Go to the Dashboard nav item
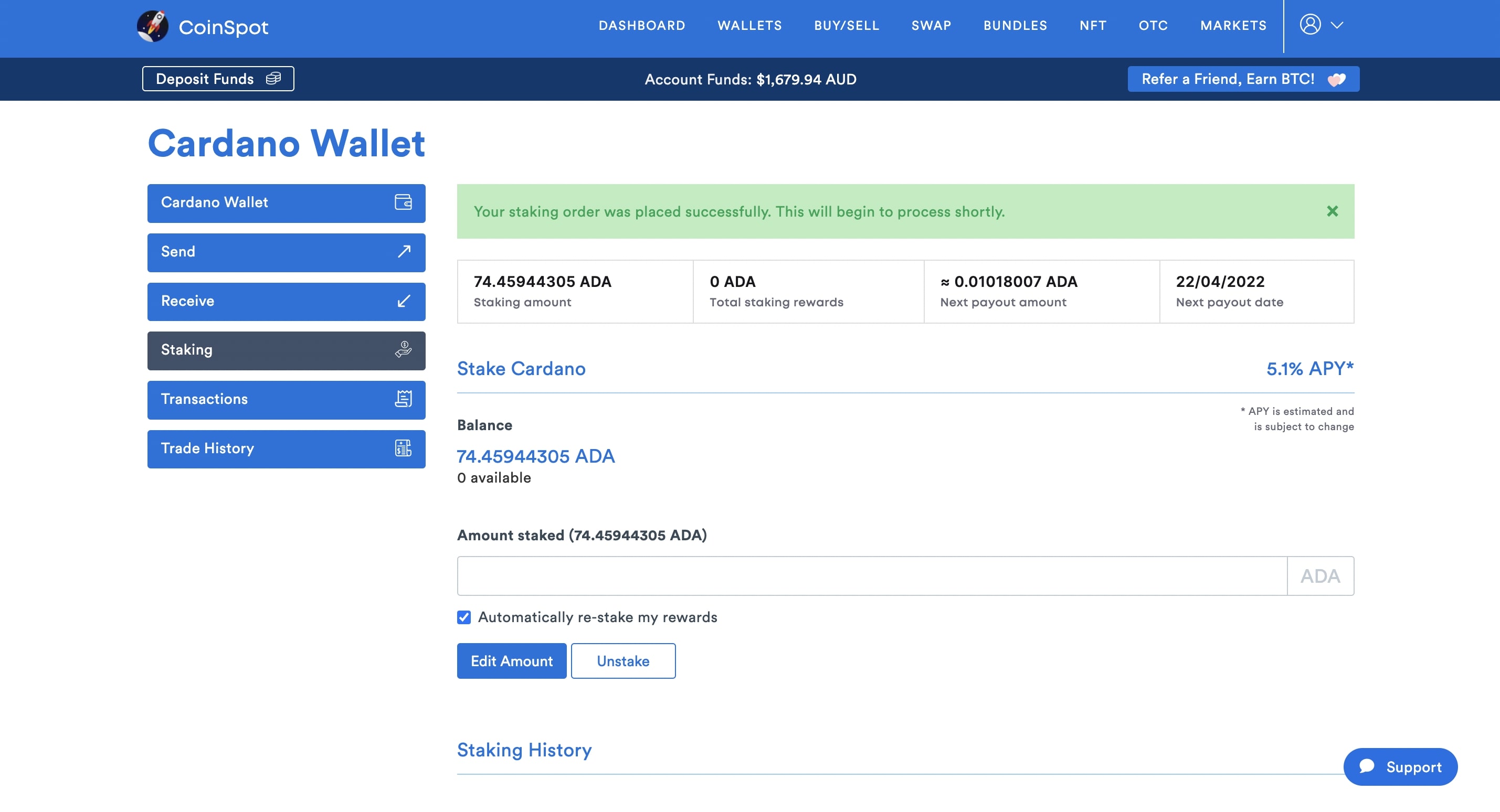 (x=642, y=26)
